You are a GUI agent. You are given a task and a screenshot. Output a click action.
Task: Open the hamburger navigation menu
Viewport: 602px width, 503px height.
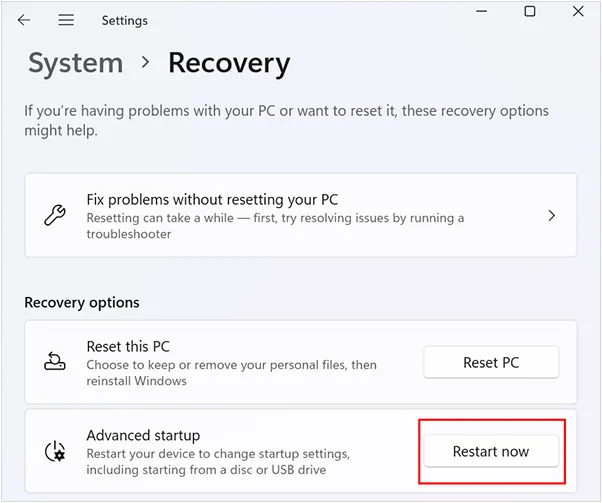(x=66, y=20)
